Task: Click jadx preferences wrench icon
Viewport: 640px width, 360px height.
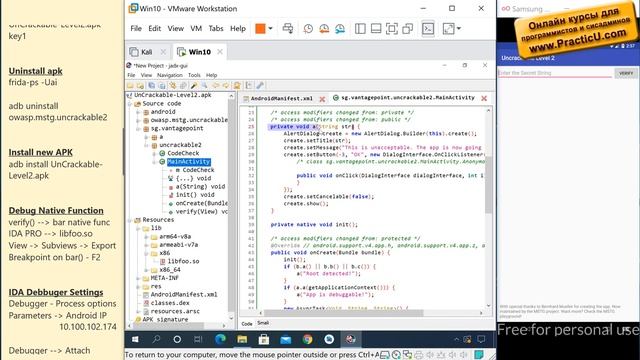Action: click(x=260, y=85)
